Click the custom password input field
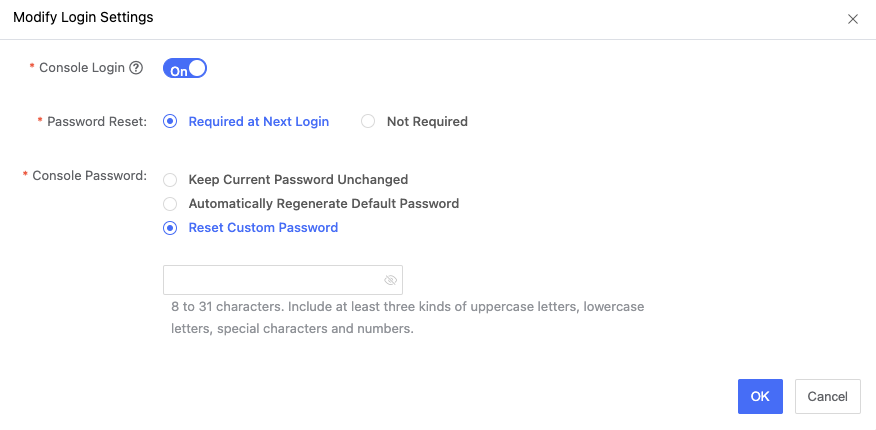 [272, 280]
